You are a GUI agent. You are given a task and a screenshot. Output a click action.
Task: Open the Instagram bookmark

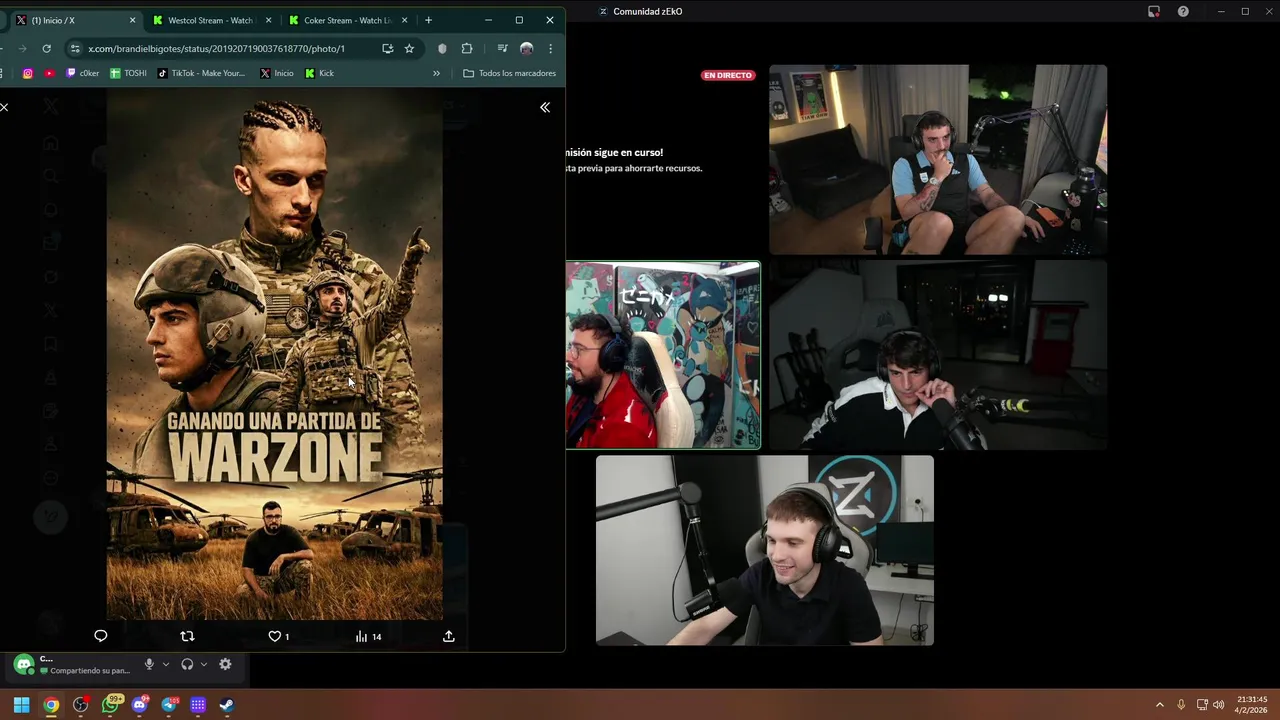27,73
